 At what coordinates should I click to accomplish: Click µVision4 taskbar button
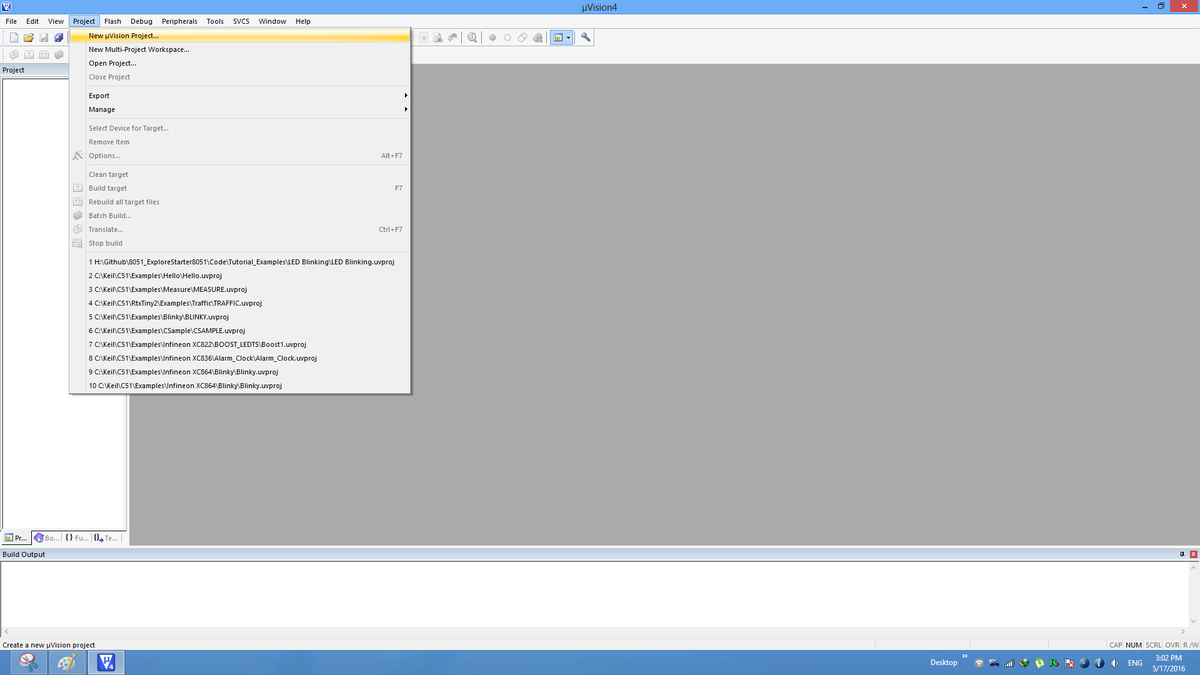[107, 663]
